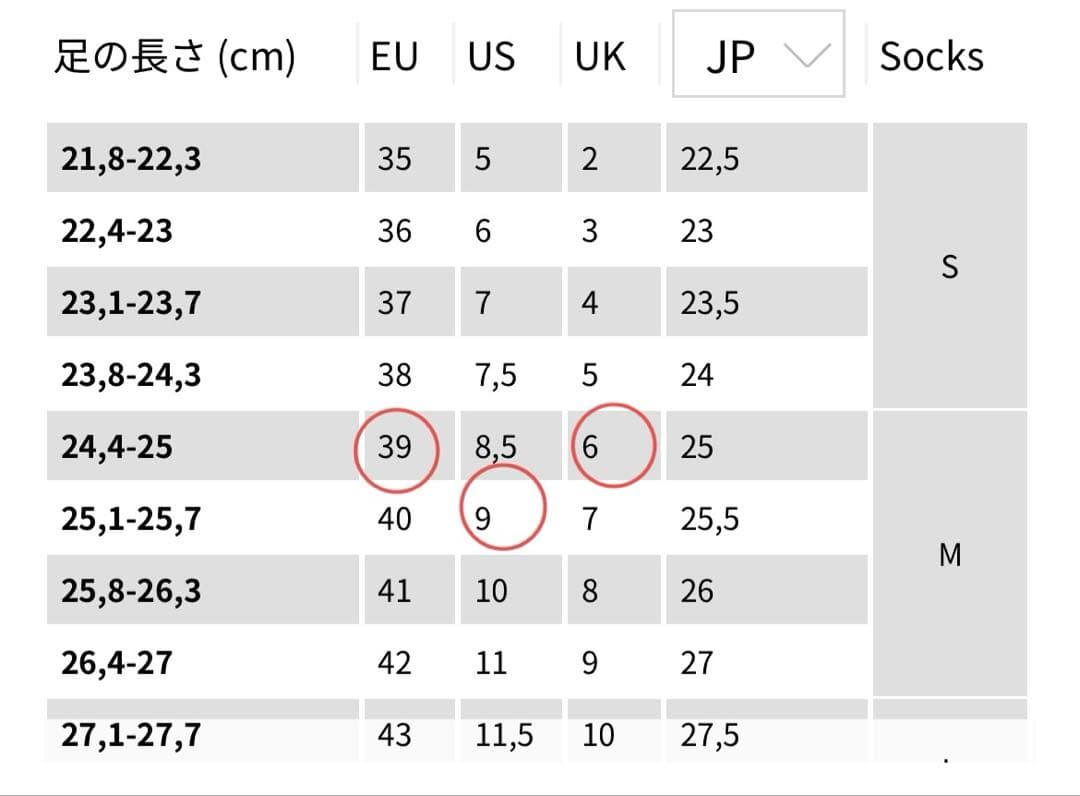The image size is (1080, 796).
Task: Click the Socks size S cell
Action: (x=949, y=267)
